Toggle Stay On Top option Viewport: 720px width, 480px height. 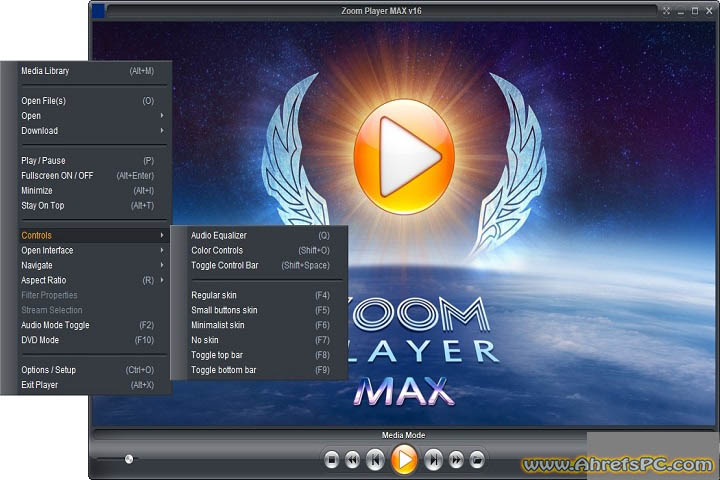[94, 205]
